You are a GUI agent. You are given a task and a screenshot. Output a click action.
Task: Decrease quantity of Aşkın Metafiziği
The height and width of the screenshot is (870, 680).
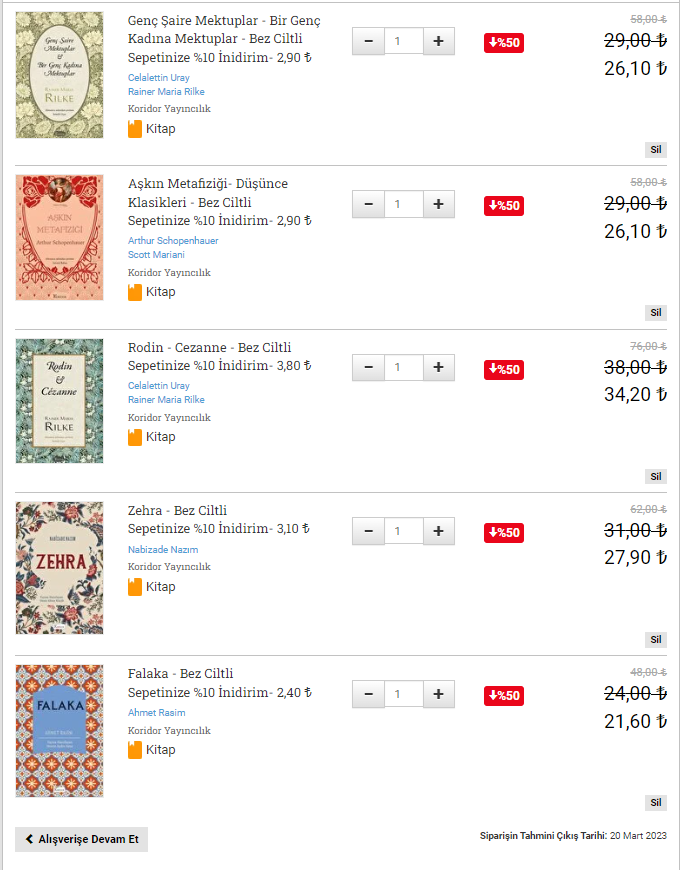(x=368, y=205)
